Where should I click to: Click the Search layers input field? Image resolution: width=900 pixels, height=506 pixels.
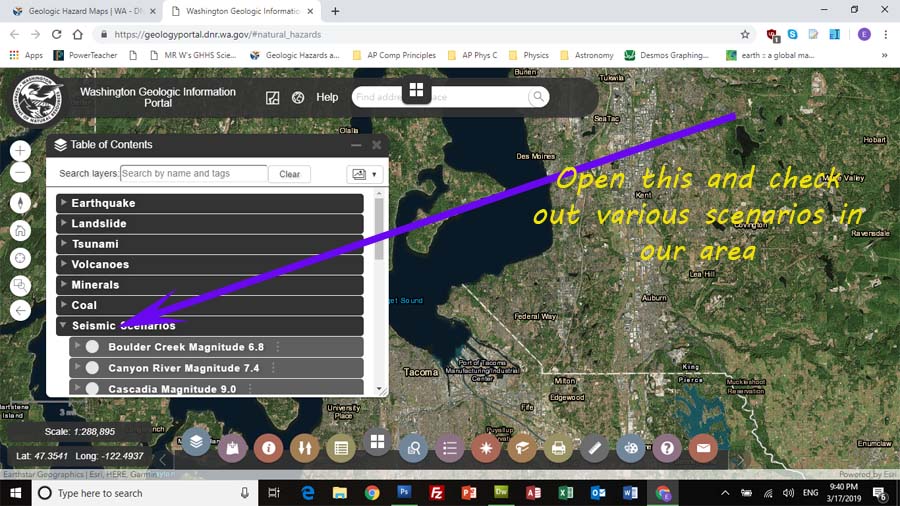193,174
